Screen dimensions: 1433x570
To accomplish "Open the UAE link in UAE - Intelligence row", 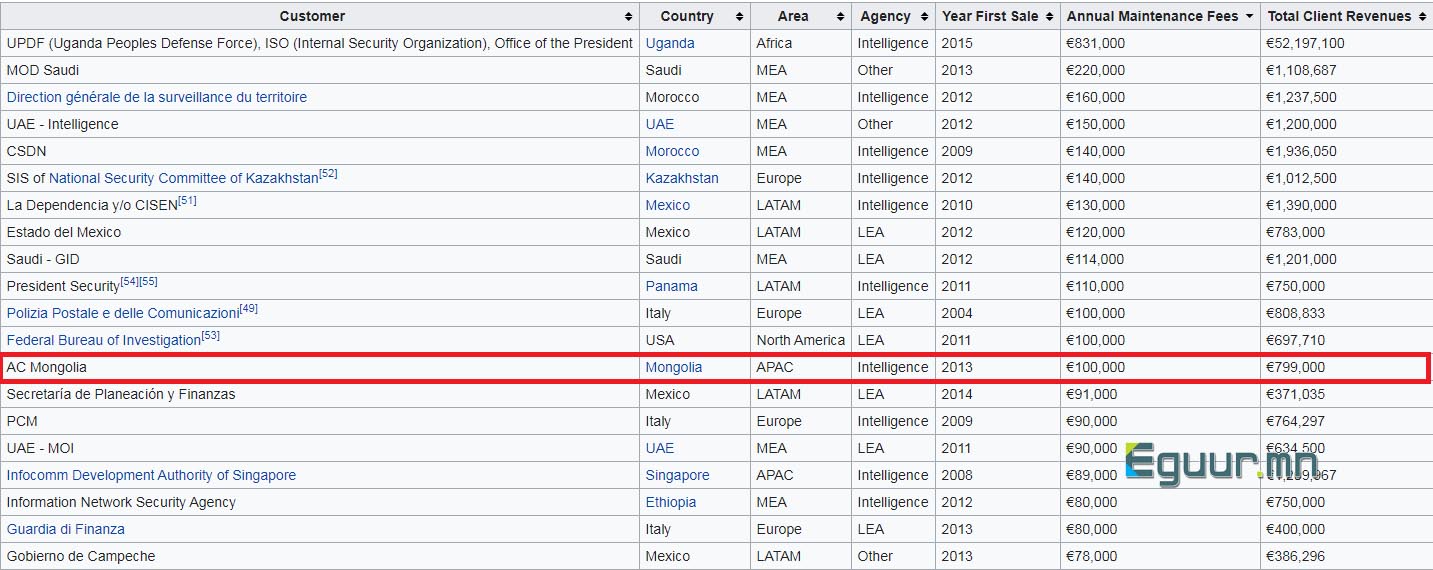I will [660, 124].
